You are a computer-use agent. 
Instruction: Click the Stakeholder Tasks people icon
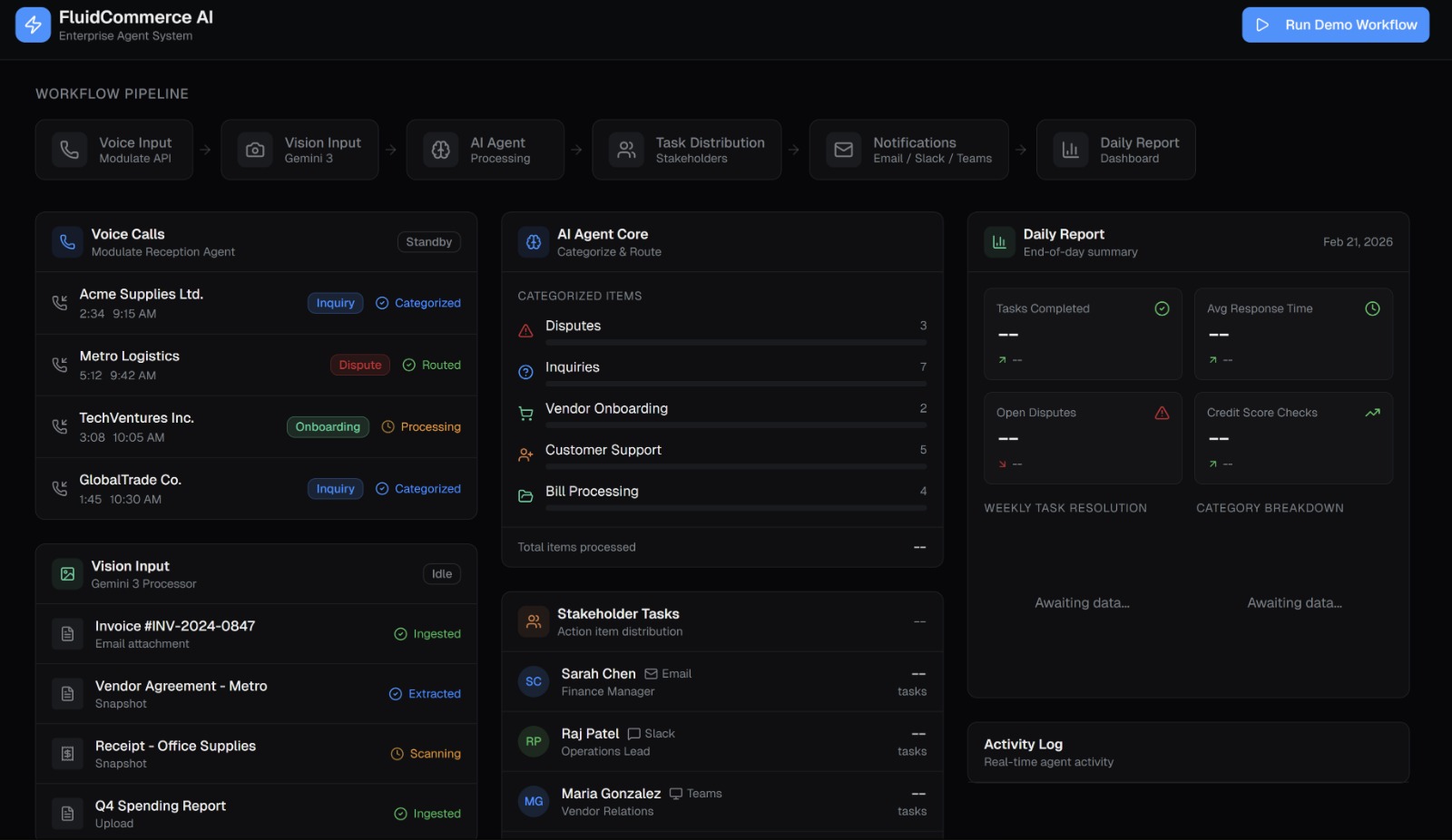click(x=534, y=621)
